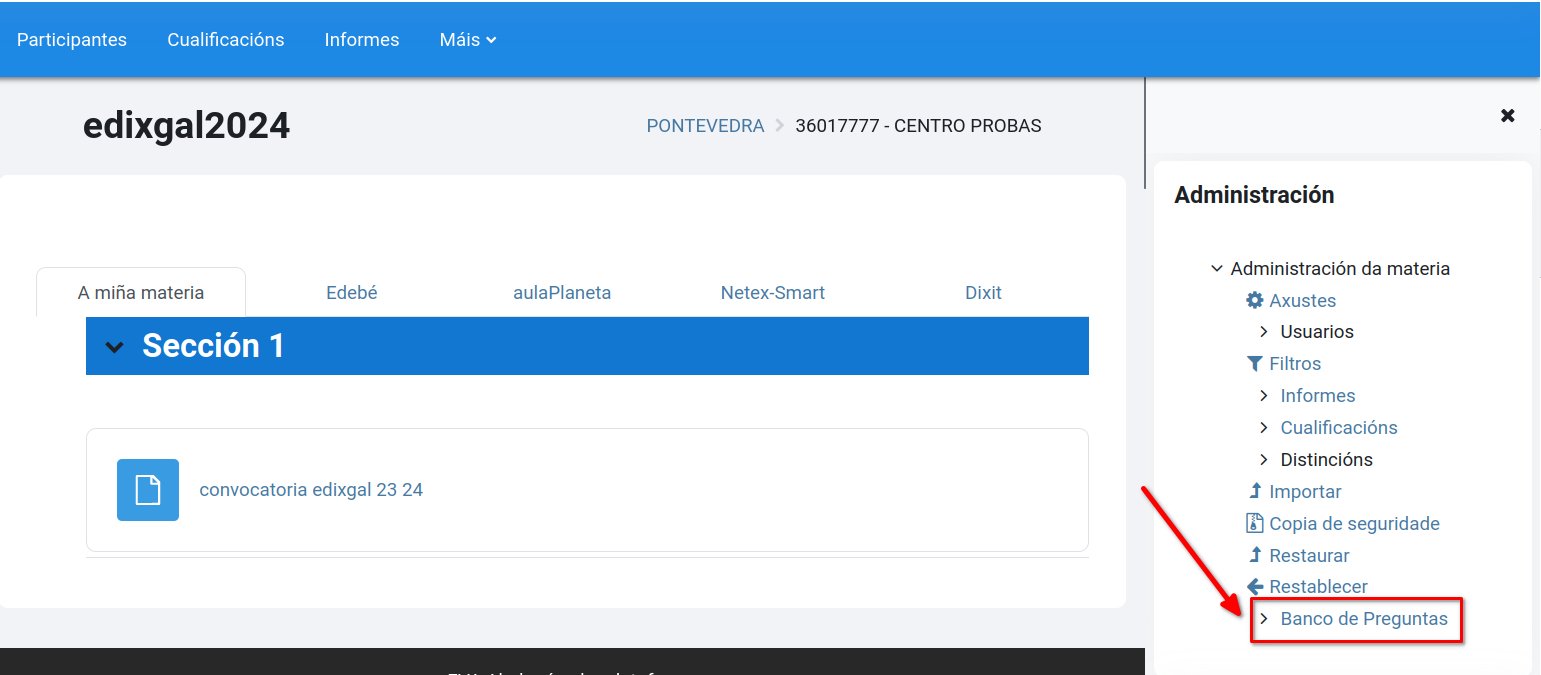This screenshot has width=1541, height=675.
Task: Switch to the Netex-Smart tab
Action: pyautogui.click(x=772, y=292)
